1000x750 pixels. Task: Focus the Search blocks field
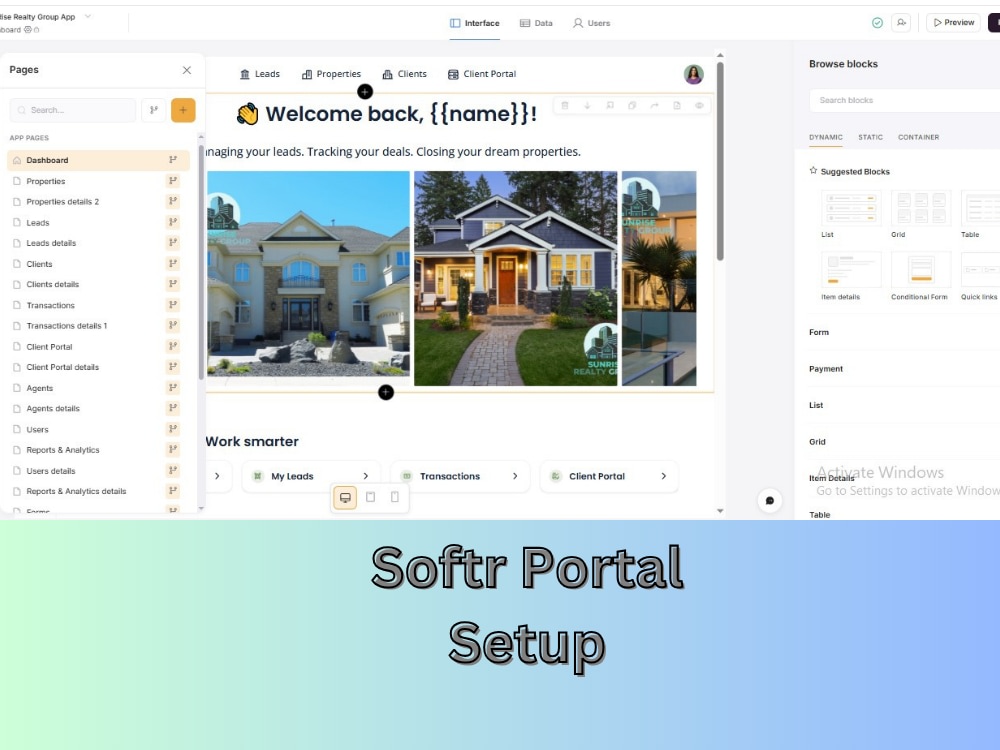click(x=905, y=100)
